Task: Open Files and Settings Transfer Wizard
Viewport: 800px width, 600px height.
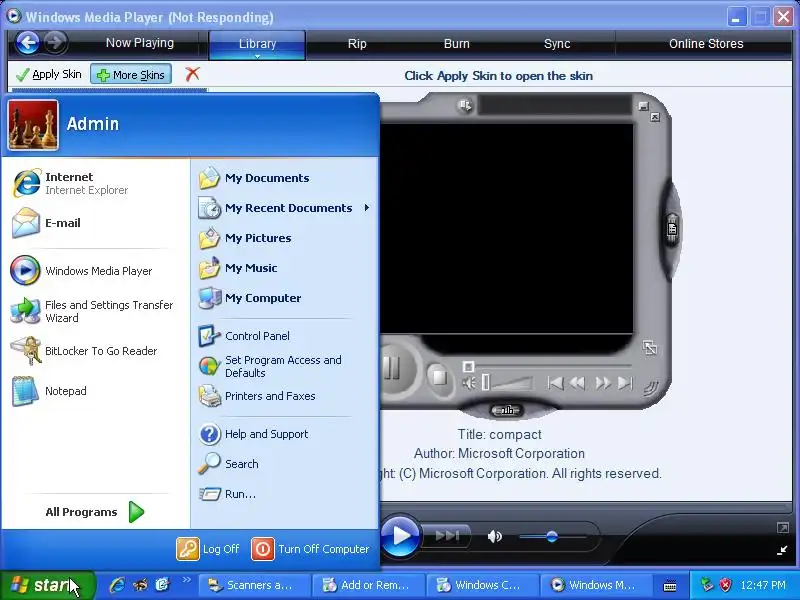Action: point(92,311)
